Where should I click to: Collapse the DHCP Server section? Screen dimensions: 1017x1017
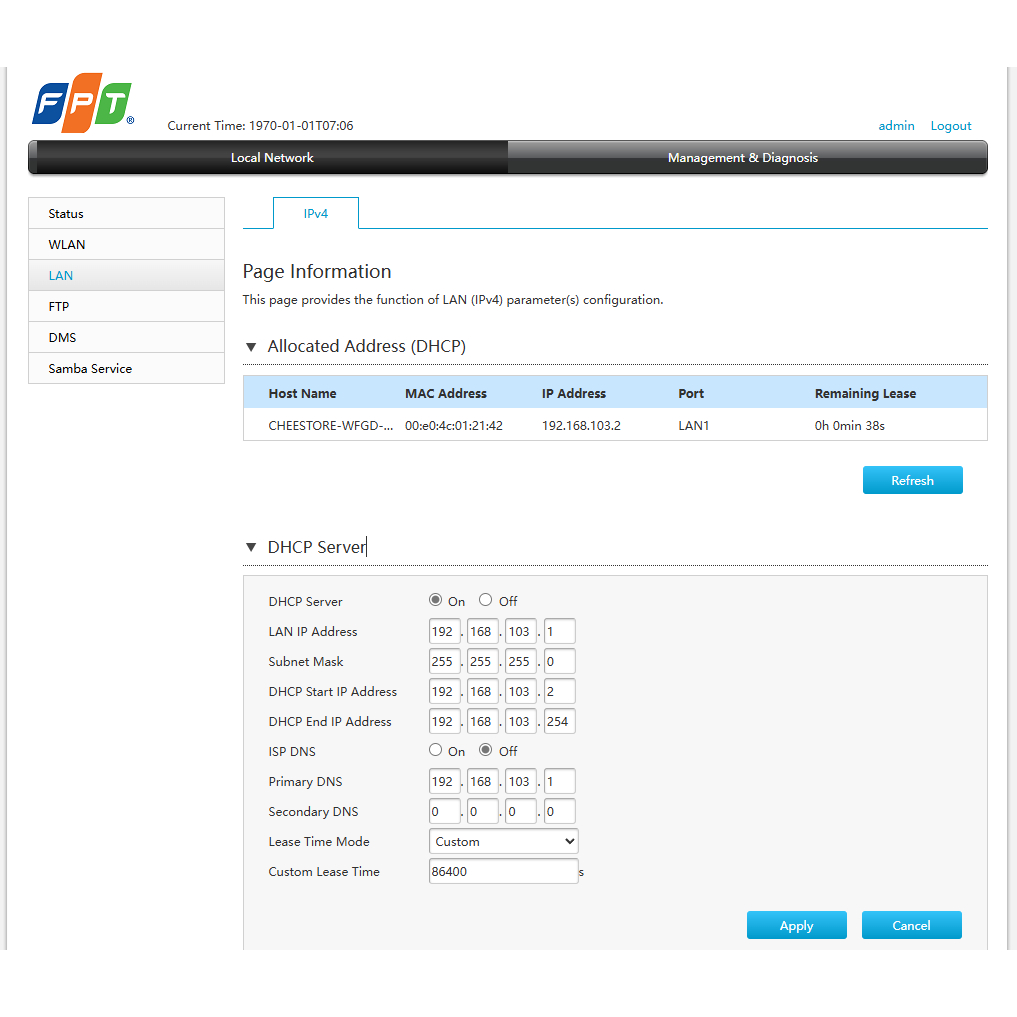coord(251,548)
